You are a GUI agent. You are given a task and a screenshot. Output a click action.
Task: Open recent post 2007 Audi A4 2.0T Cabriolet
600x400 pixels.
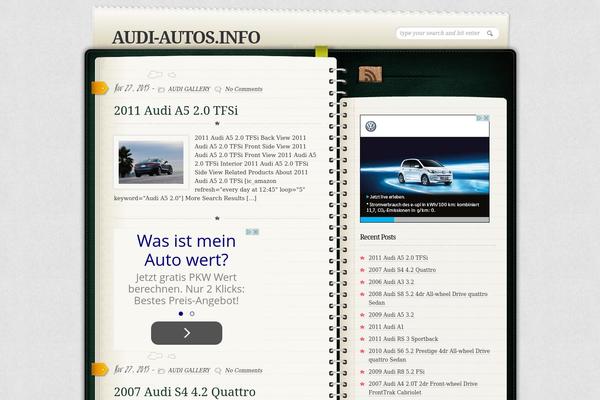[423, 388]
